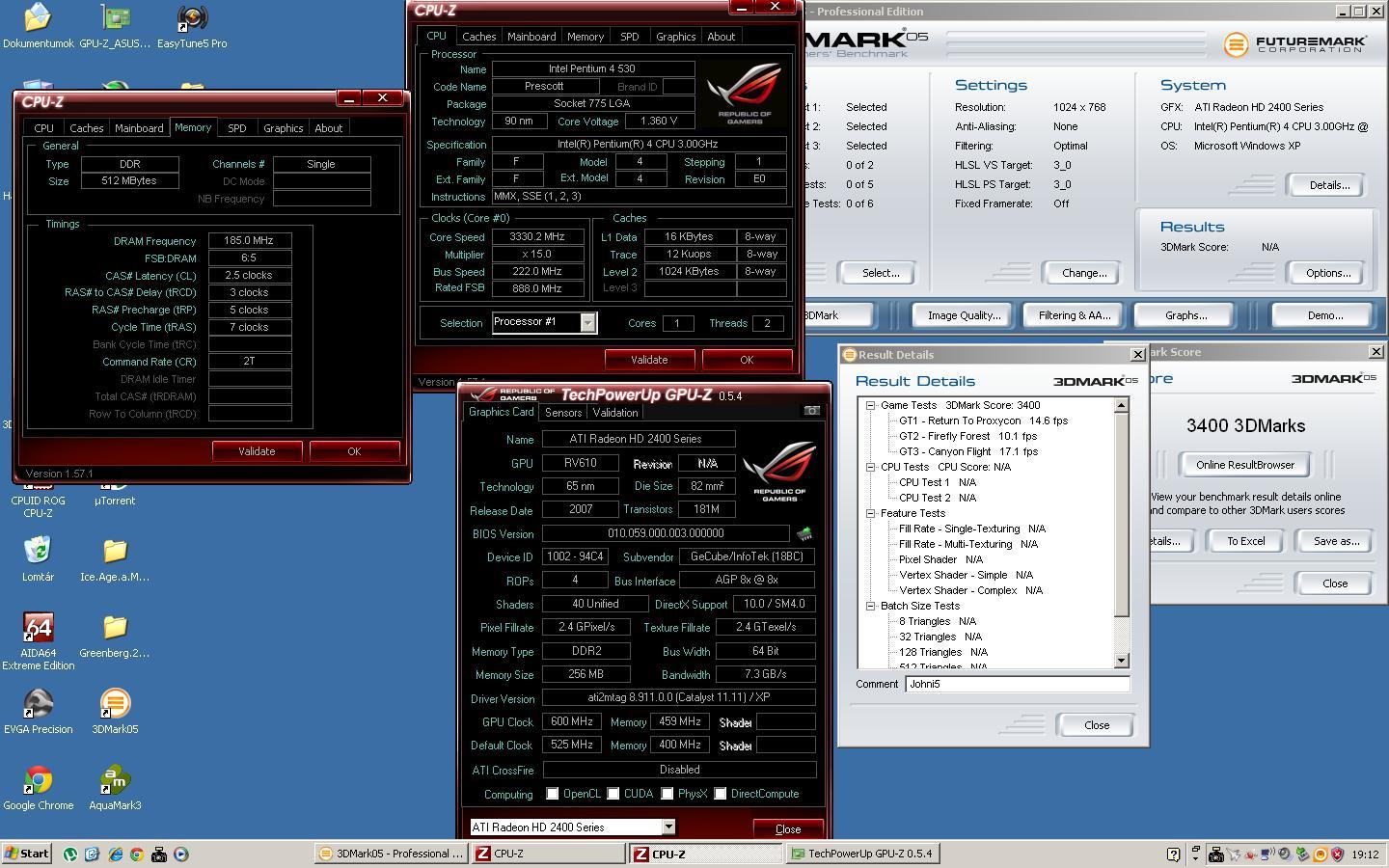Image resolution: width=1389 pixels, height=868 pixels.
Task: Open Graphics tab in processor CPU-Z window
Action: [675, 37]
